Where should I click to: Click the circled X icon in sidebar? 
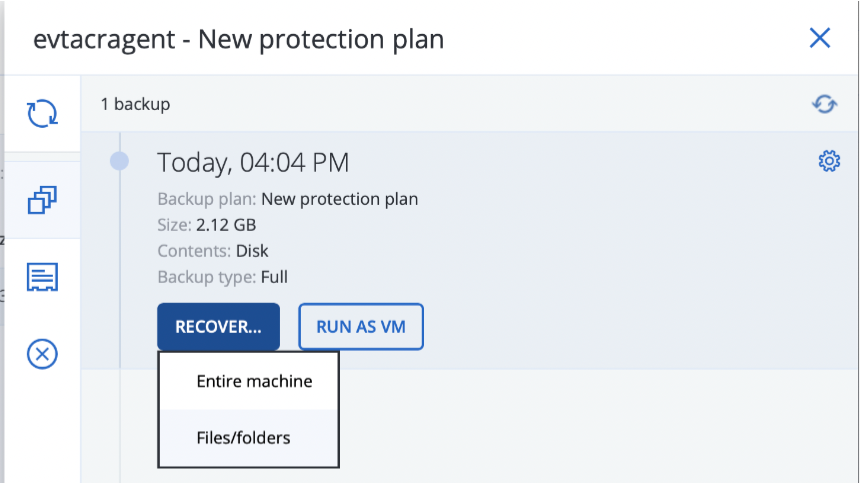click(x=42, y=353)
